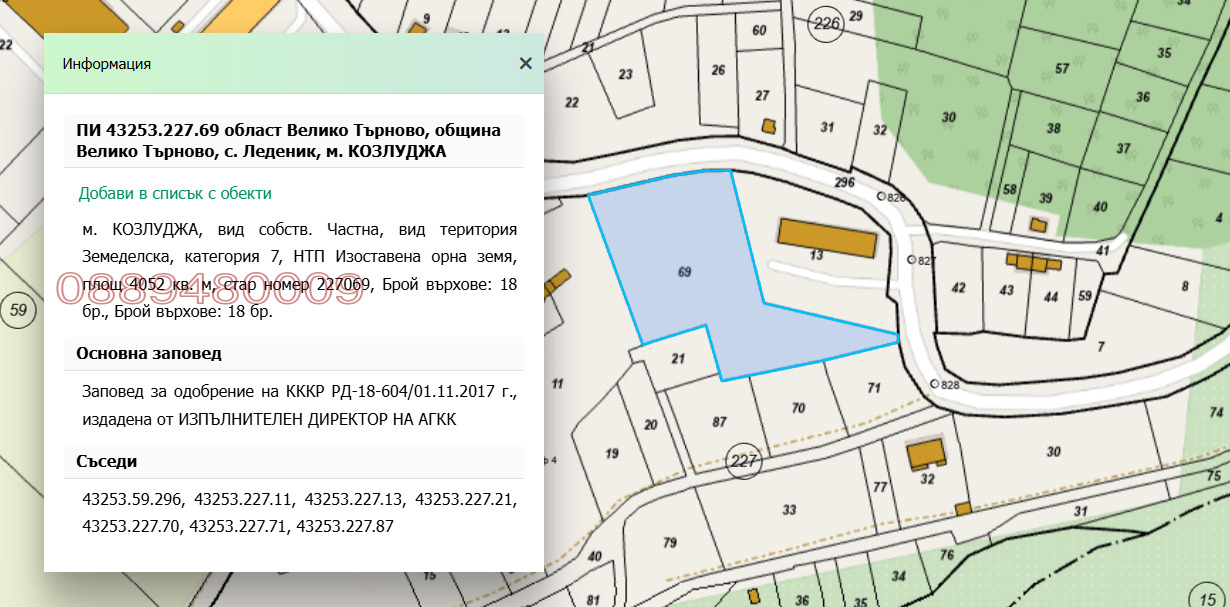Click parcel 87 near the map center
This screenshot has height=607, width=1230.
click(x=720, y=423)
